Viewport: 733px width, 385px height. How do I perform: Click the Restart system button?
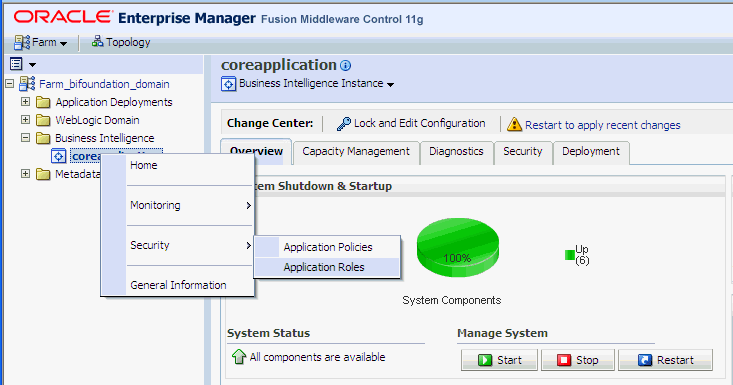(666, 360)
